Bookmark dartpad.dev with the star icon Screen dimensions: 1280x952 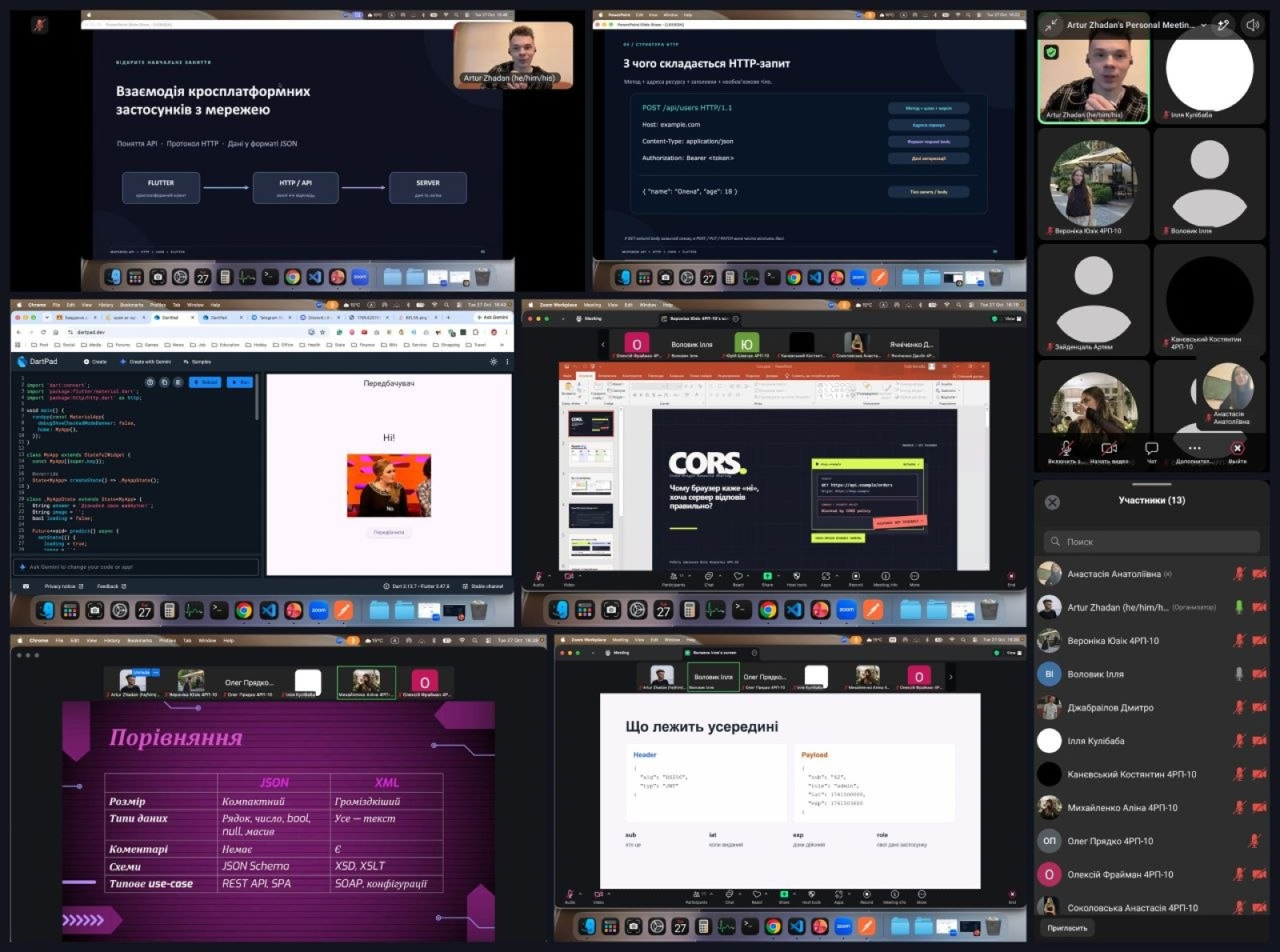(x=322, y=332)
